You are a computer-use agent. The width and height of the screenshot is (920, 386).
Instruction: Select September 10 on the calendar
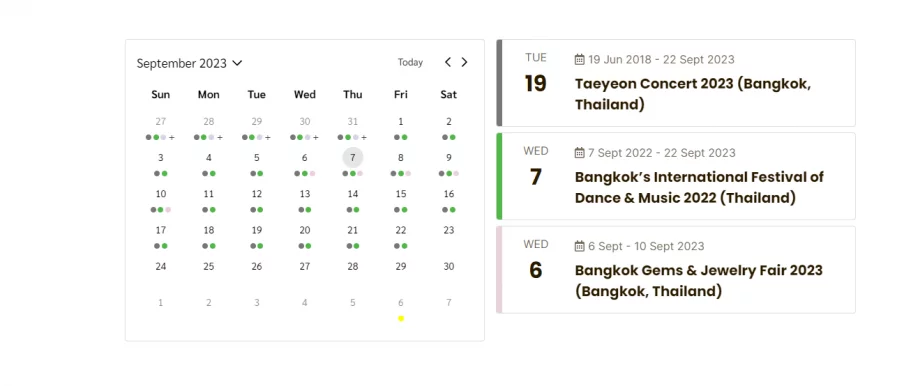161,194
